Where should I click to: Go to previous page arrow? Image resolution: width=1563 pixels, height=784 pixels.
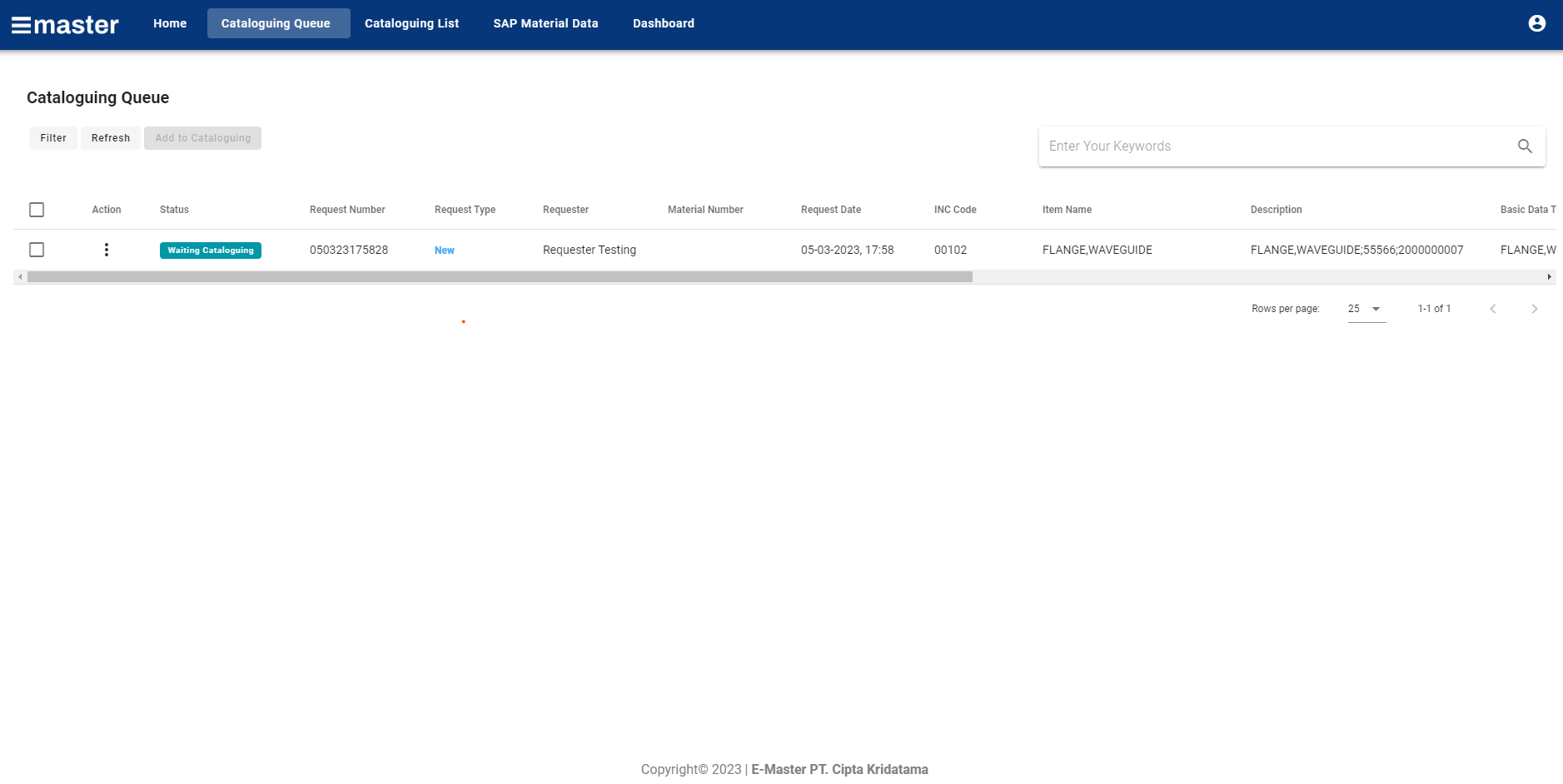click(x=1492, y=309)
